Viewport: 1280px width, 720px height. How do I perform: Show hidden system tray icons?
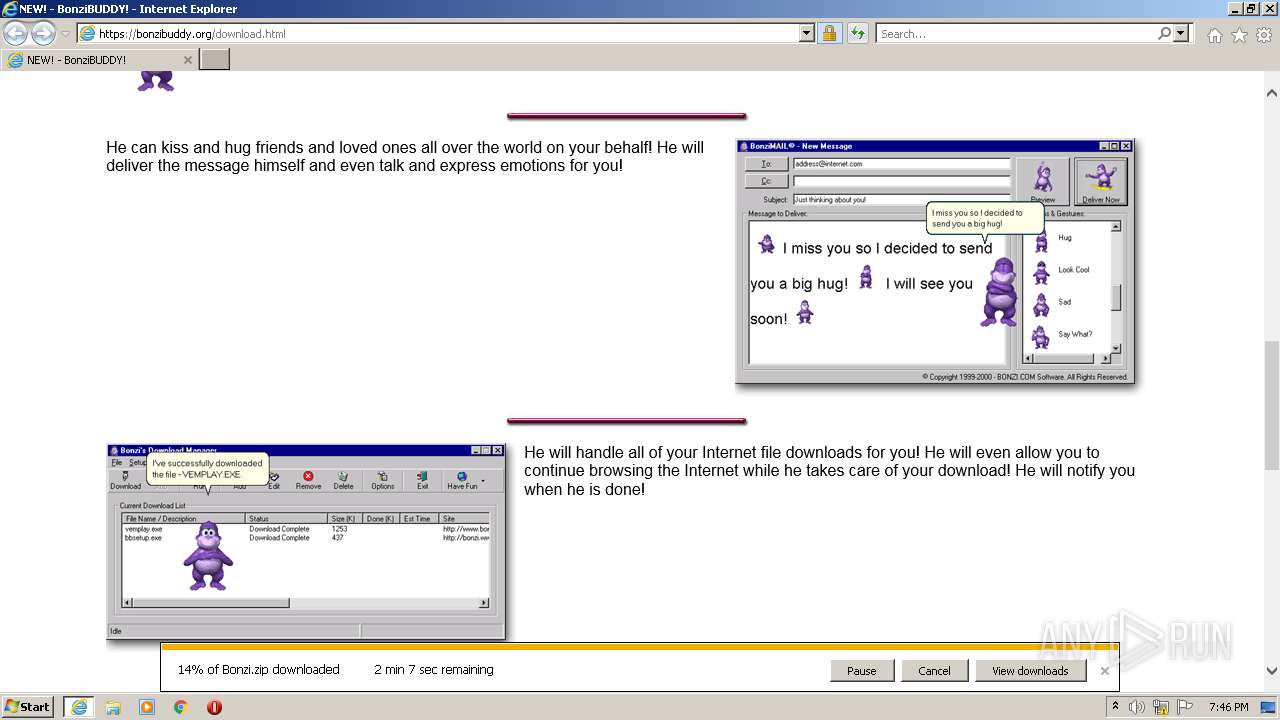[1116, 707]
